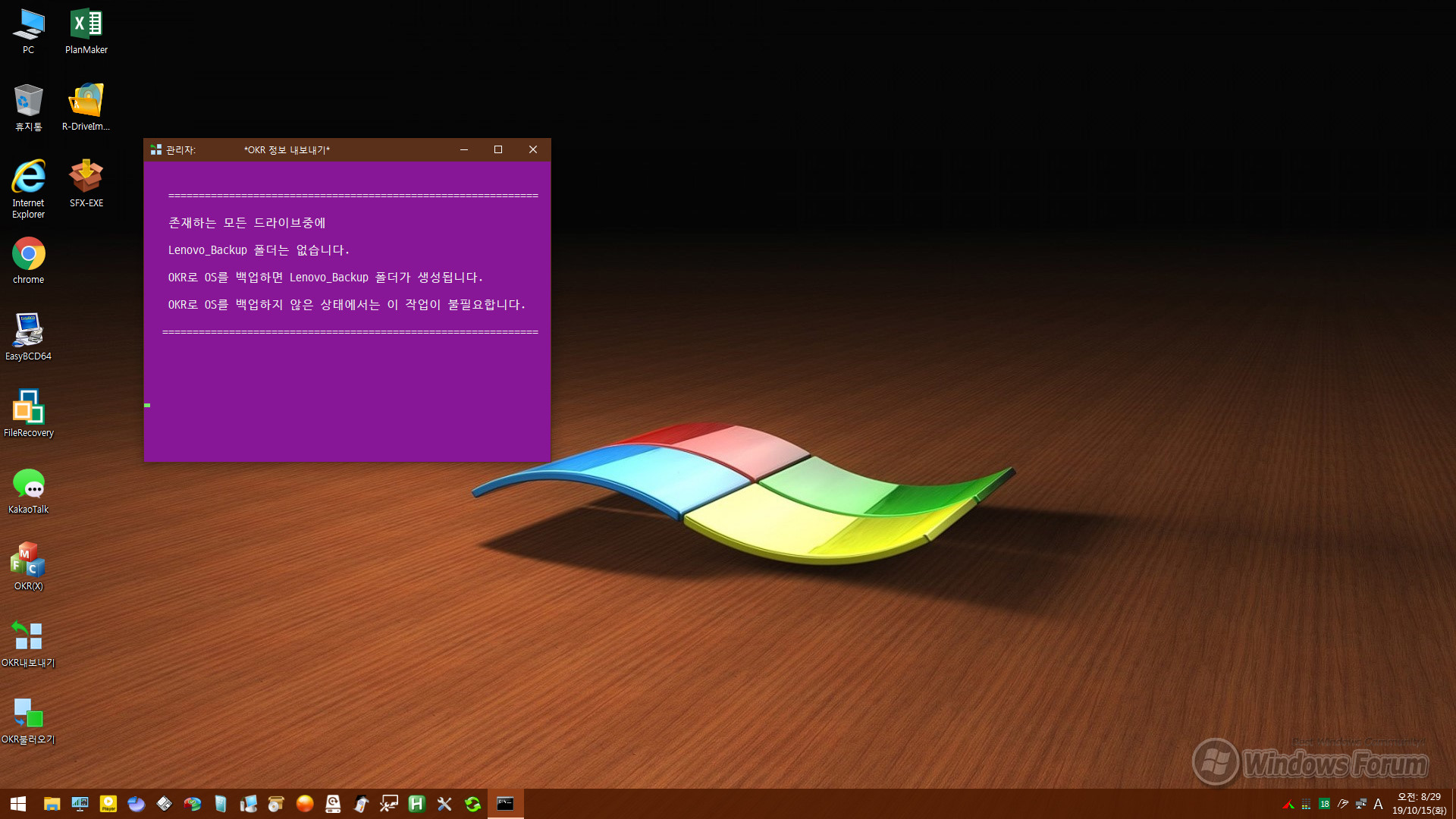Click the equalizer bars tray icon
Screen dimensions: 1456x819
(1306, 804)
